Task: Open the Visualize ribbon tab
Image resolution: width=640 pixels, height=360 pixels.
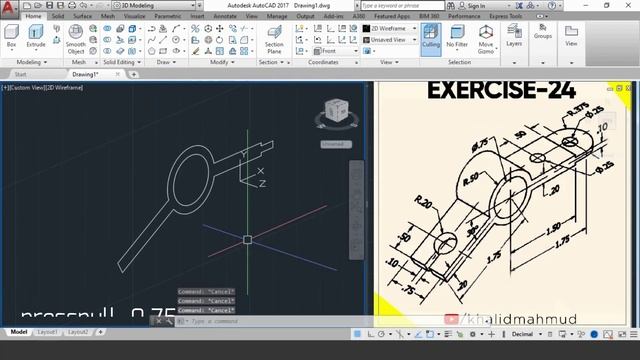Action: [135, 16]
